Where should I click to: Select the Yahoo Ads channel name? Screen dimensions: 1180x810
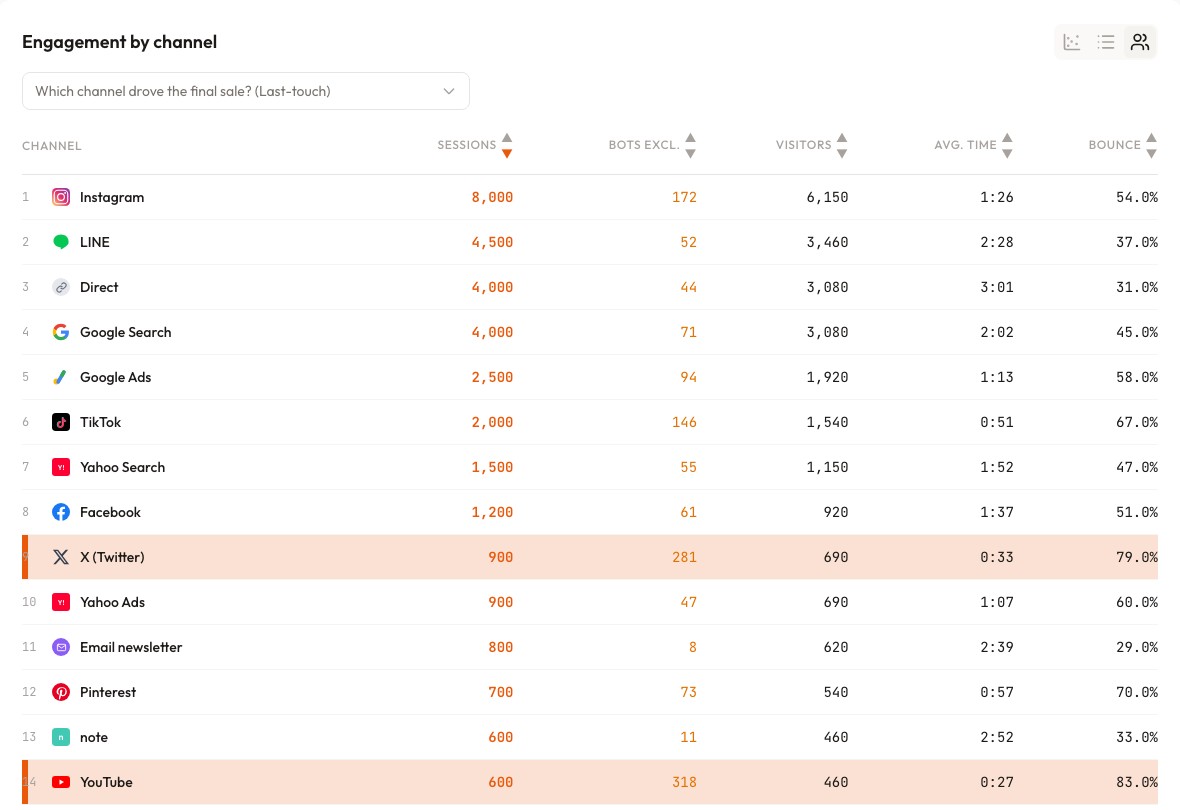pos(113,602)
